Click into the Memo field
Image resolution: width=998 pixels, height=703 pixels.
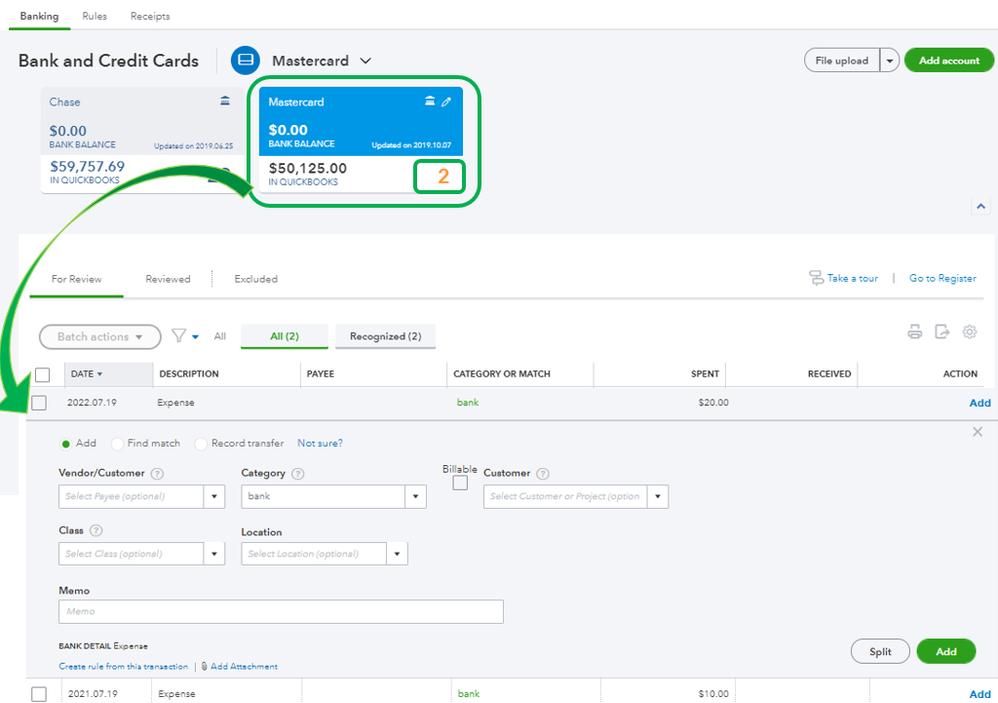[x=281, y=611]
